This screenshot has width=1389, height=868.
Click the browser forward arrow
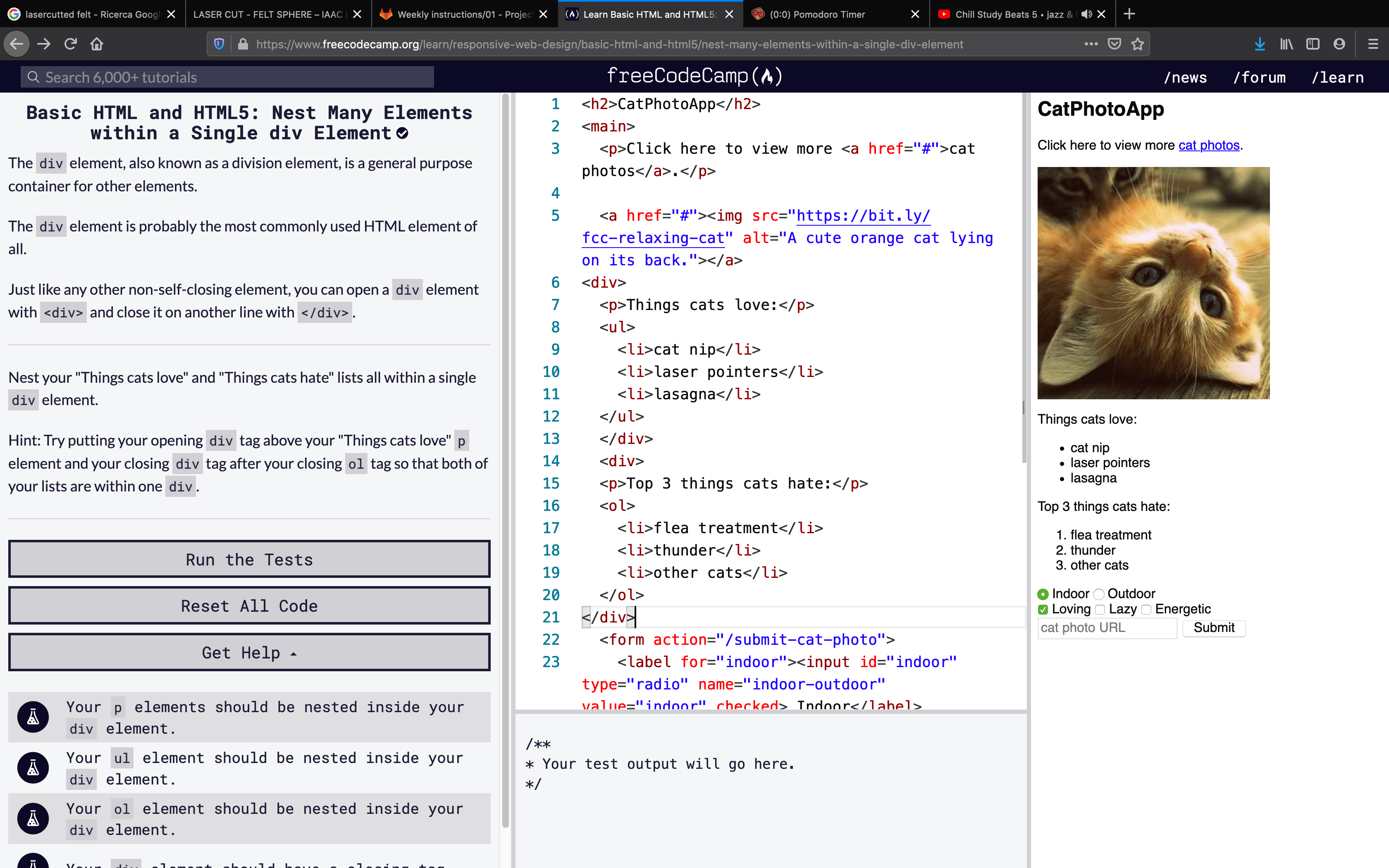pos(44,44)
